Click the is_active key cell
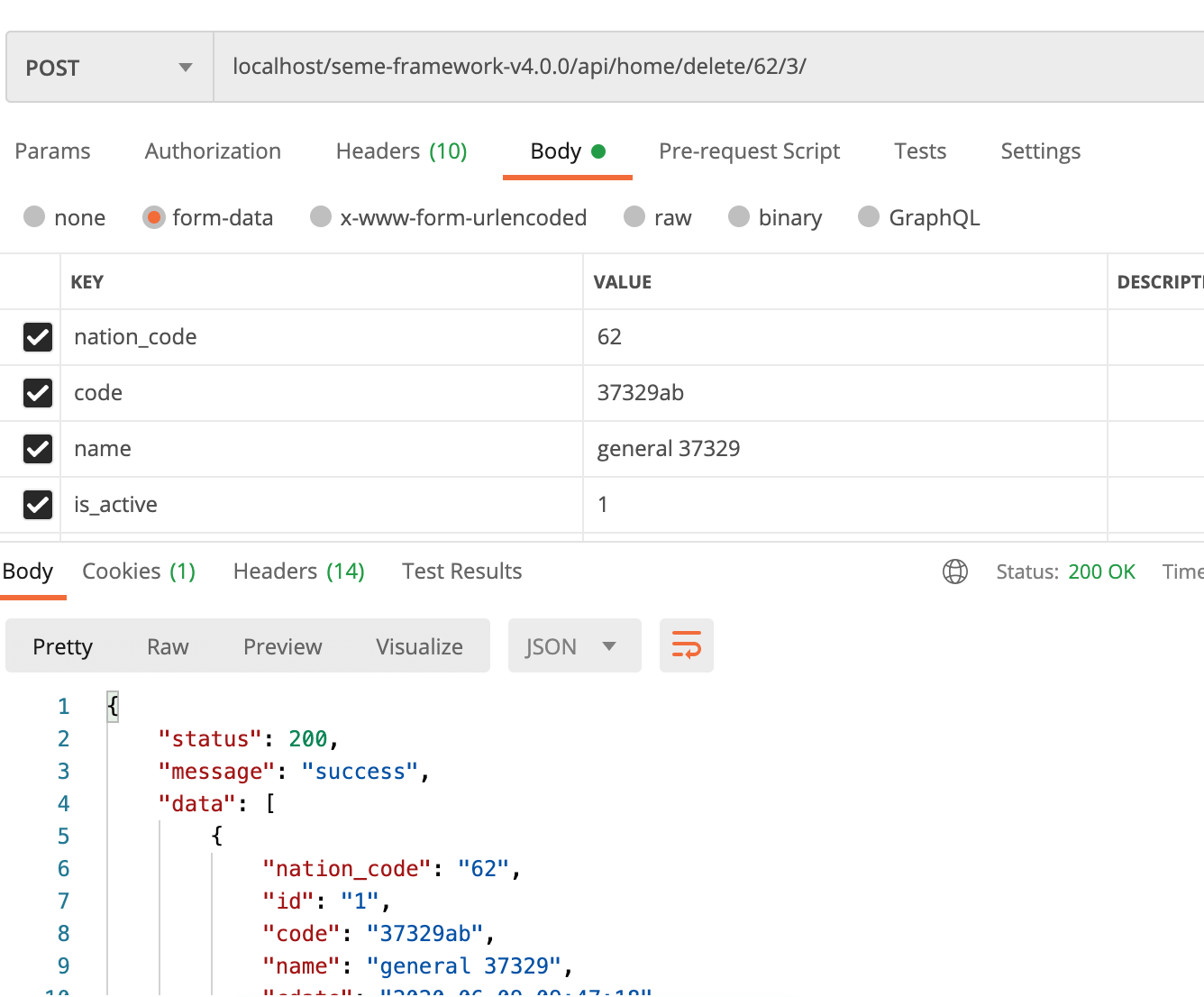1204x997 pixels. (x=322, y=505)
